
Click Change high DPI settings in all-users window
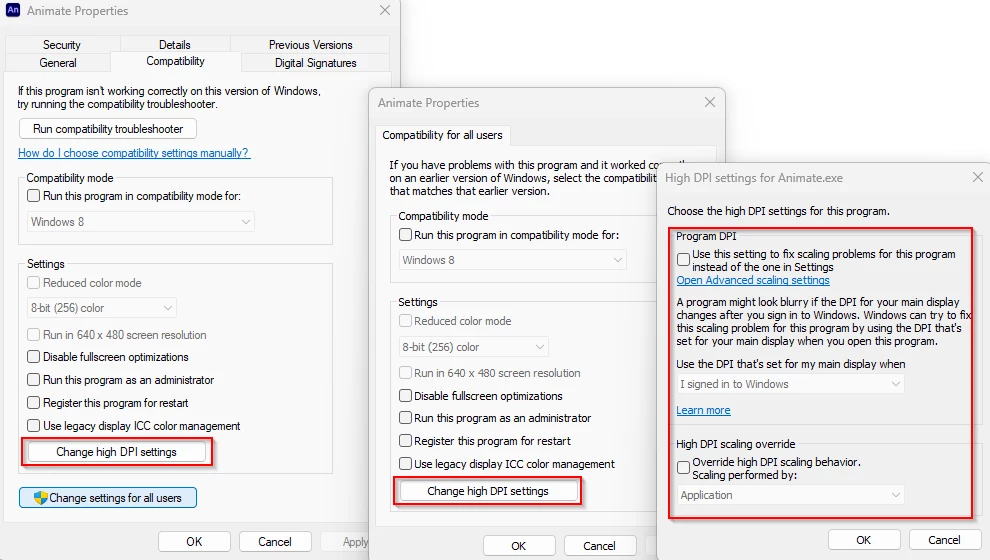click(488, 491)
